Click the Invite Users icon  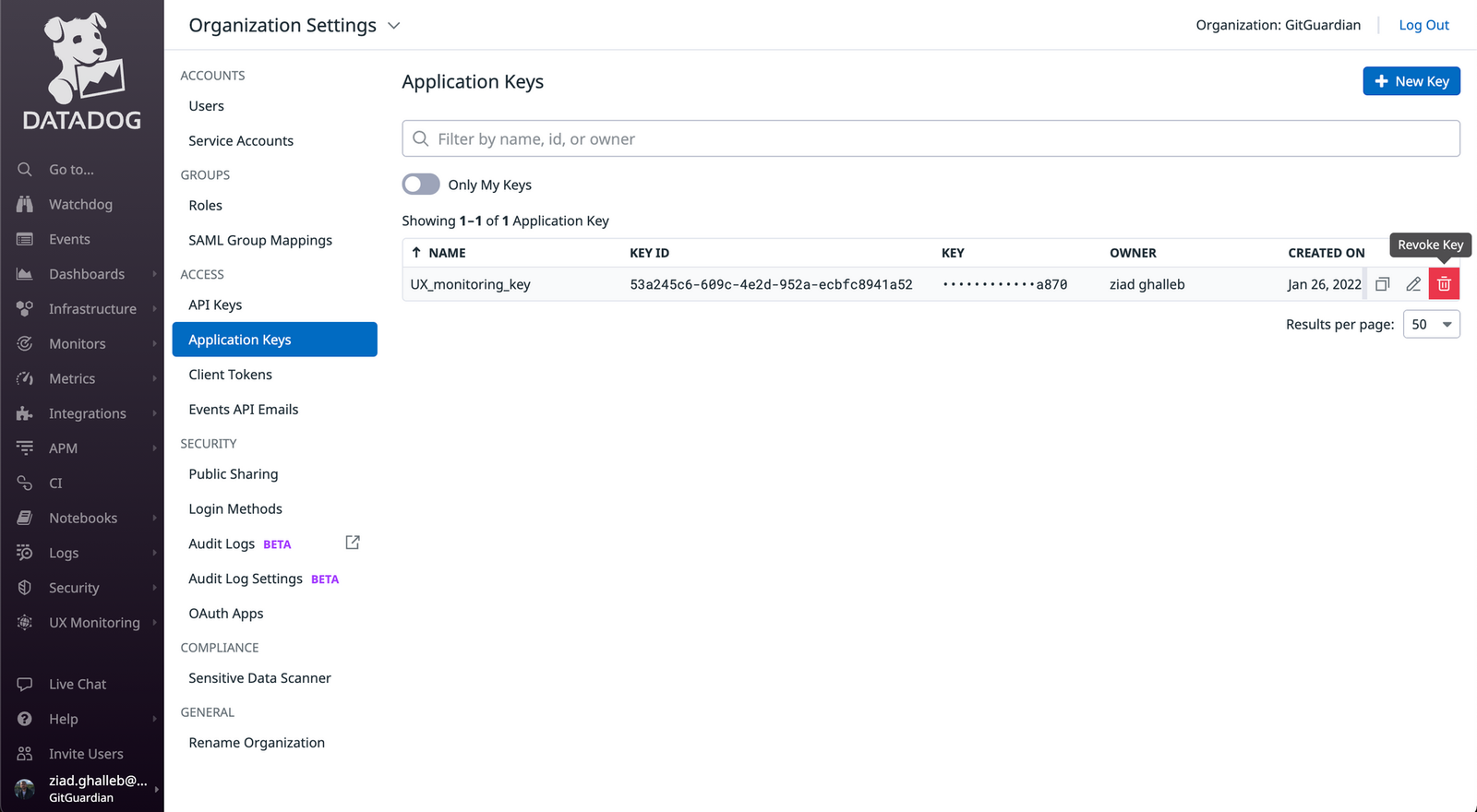click(25, 754)
